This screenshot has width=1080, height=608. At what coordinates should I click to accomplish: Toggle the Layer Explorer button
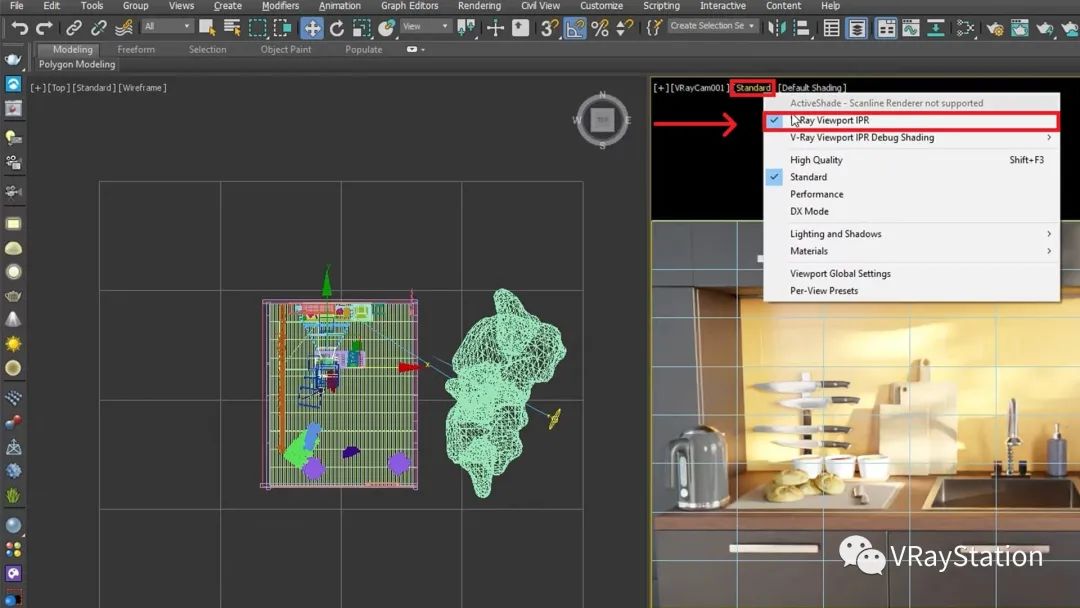(x=858, y=27)
